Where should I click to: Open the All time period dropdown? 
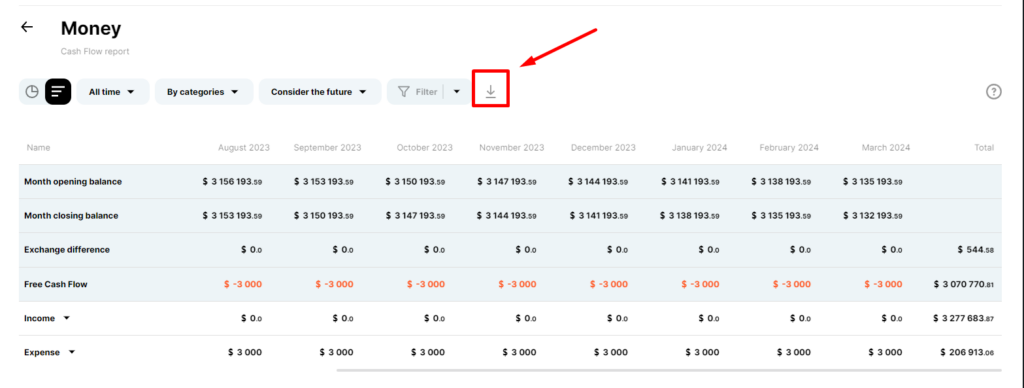(113, 92)
